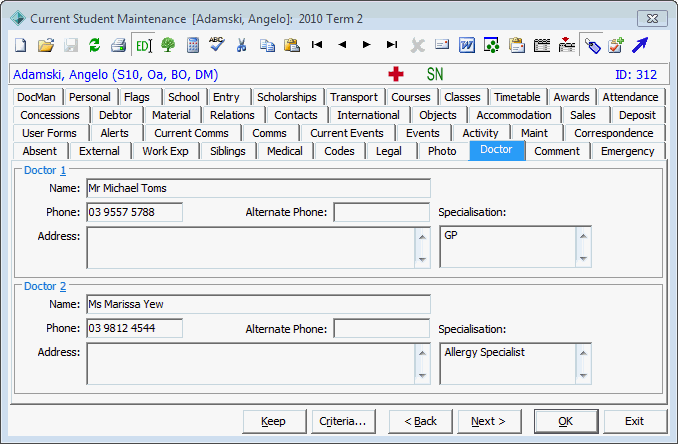
Task: Open the Emergency tab
Action: pyautogui.click(x=627, y=151)
